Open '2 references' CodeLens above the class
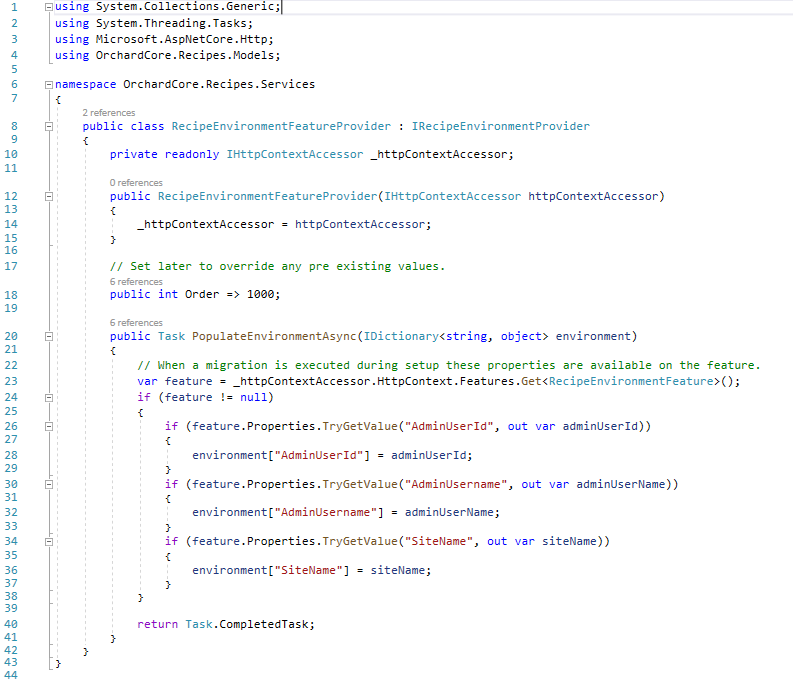Viewport: 793px width, 683px height. pyautogui.click(x=109, y=112)
